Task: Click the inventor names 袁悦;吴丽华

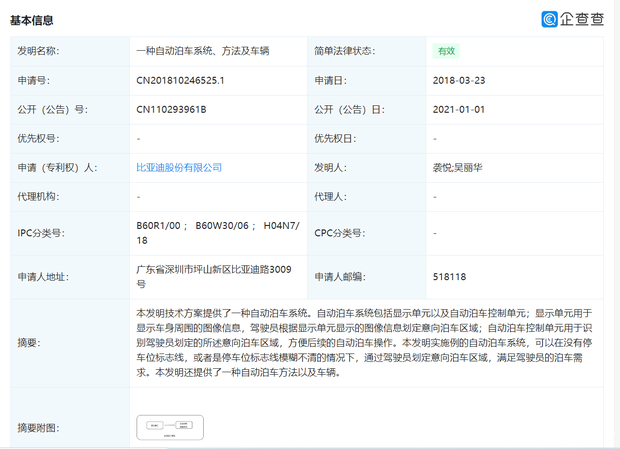Action: pyautogui.click(x=459, y=168)
